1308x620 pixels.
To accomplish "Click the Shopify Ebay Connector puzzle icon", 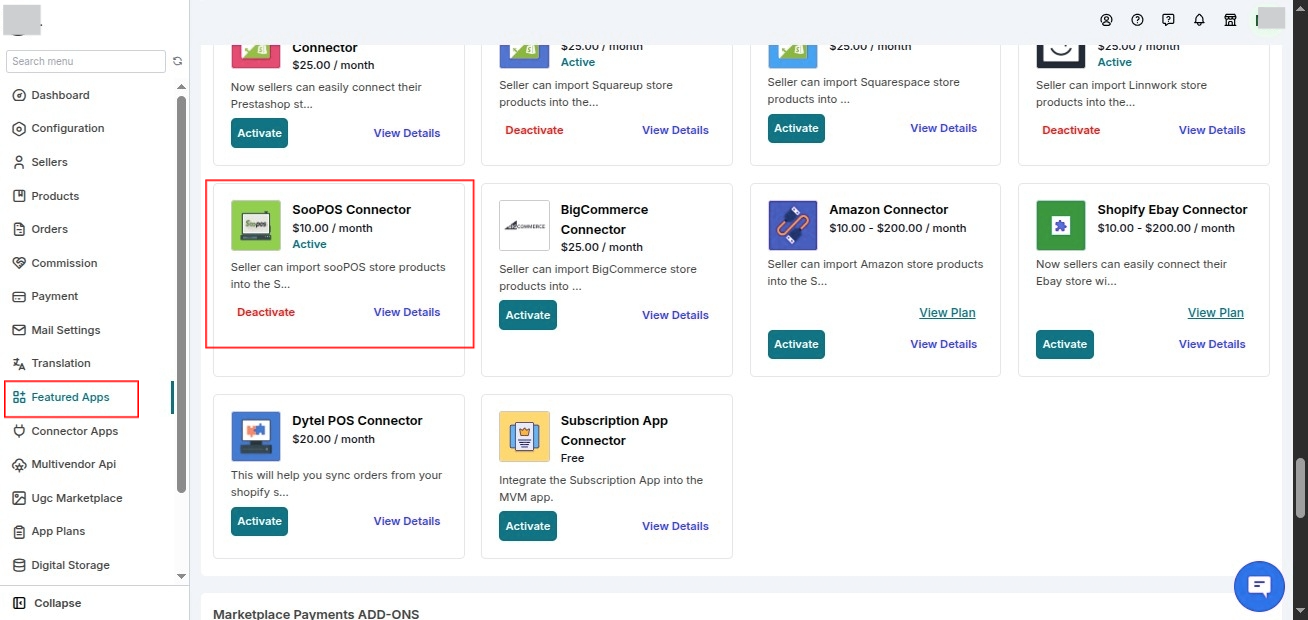I will coord(1061,225).
